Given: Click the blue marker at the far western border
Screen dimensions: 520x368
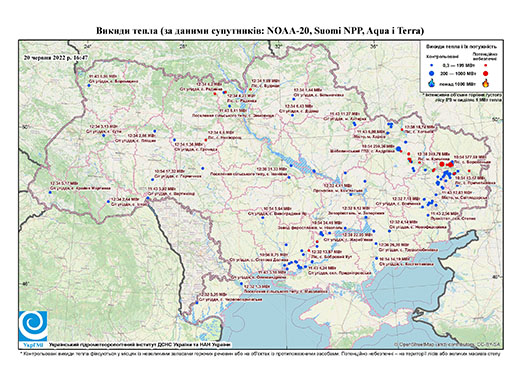Looking at the screenshot, I should click(x=50, y=192).
